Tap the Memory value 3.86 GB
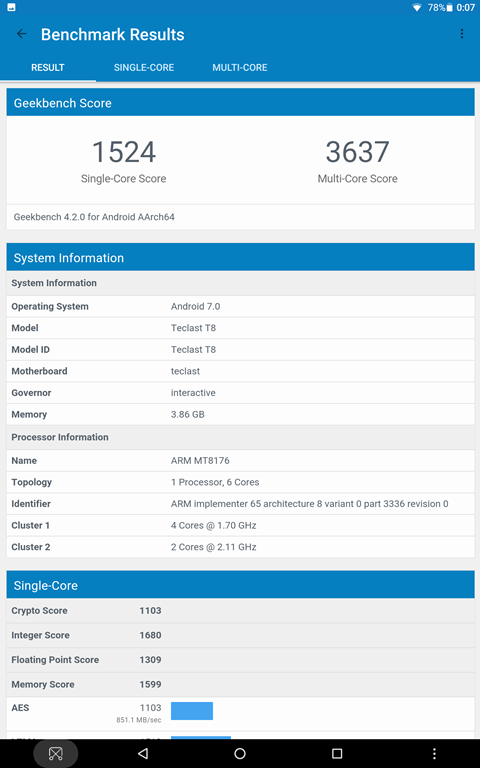 pos(188,414)
